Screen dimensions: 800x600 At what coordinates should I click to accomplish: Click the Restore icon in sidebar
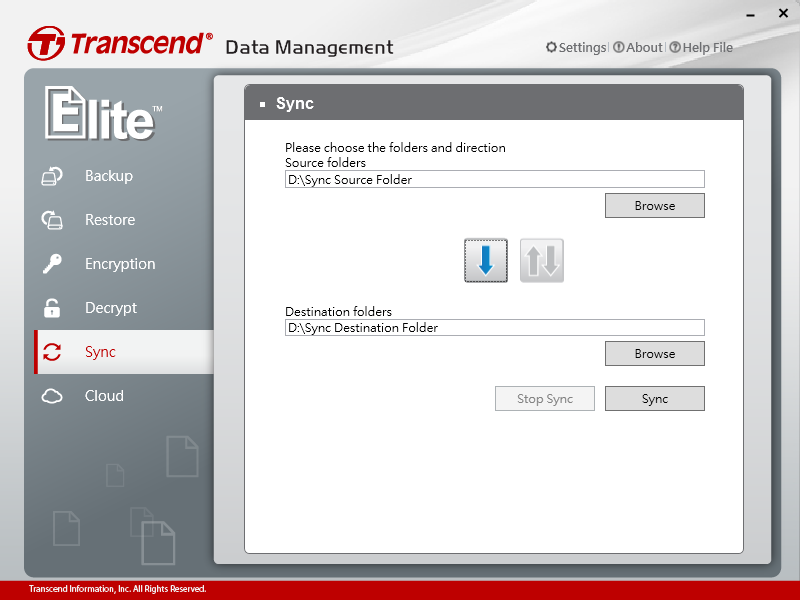(x=52, y=220)
